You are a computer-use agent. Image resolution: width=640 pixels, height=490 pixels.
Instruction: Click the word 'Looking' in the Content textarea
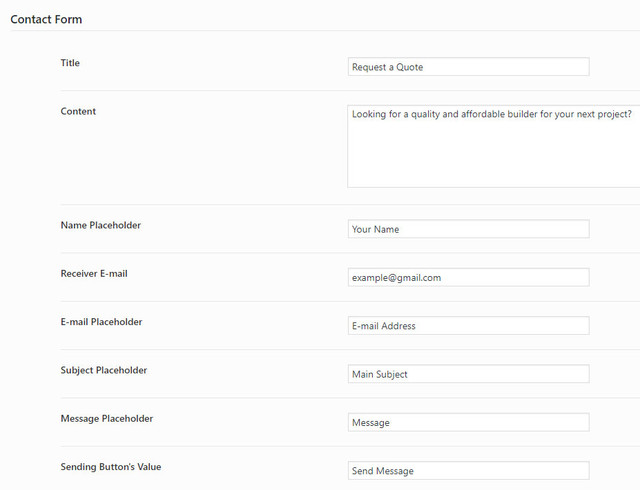pyautogui.click(x=370, y=115)
